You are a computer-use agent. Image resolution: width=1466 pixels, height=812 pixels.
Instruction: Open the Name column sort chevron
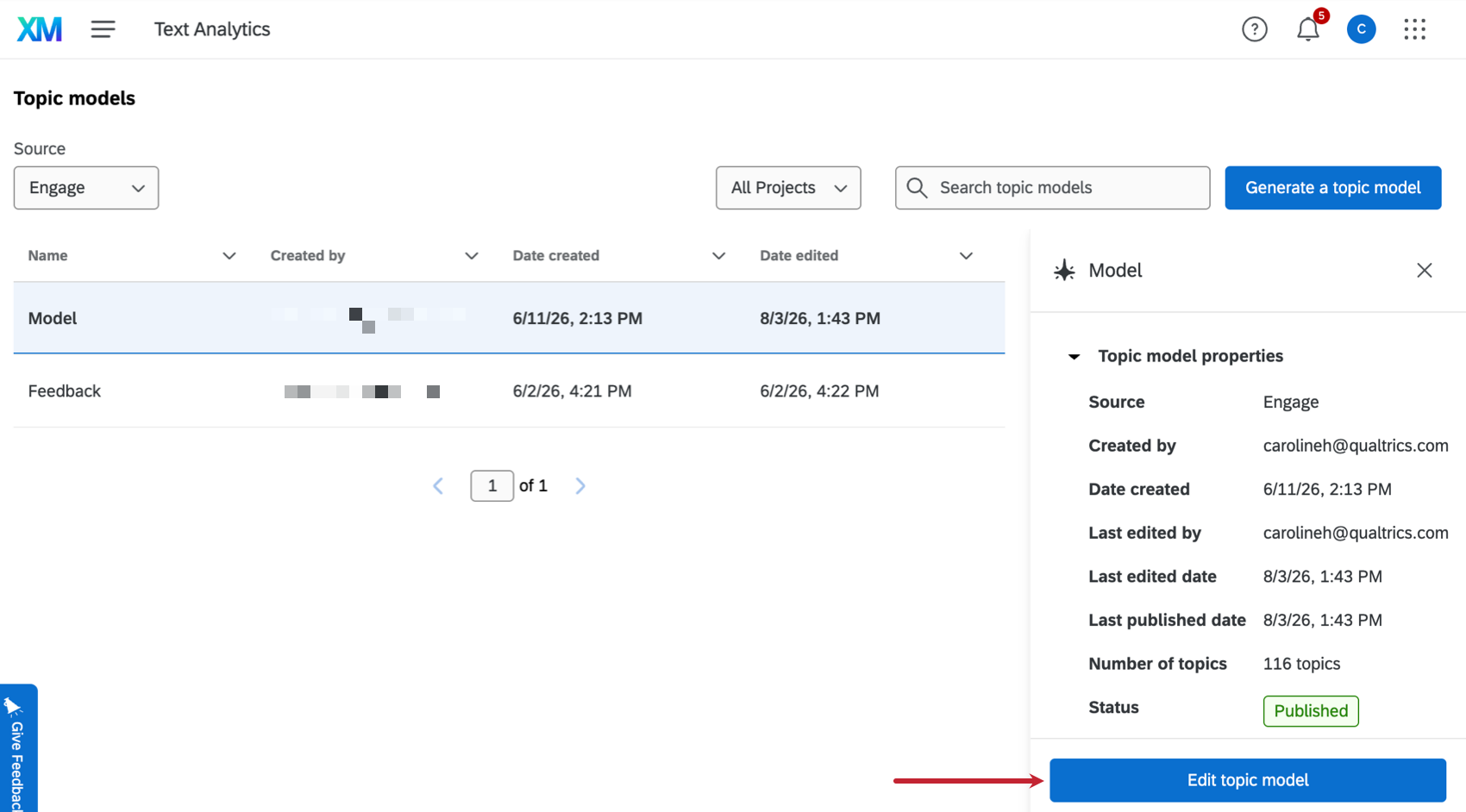tap(229, 256)
